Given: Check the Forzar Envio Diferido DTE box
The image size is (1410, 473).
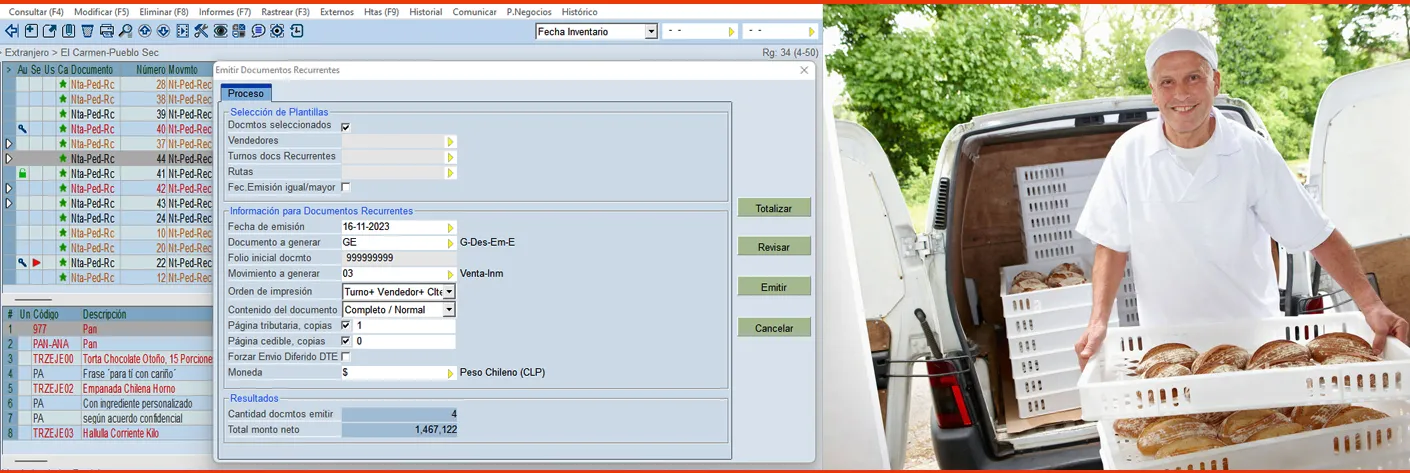Looking at the screenshot, I should [346, 357].
